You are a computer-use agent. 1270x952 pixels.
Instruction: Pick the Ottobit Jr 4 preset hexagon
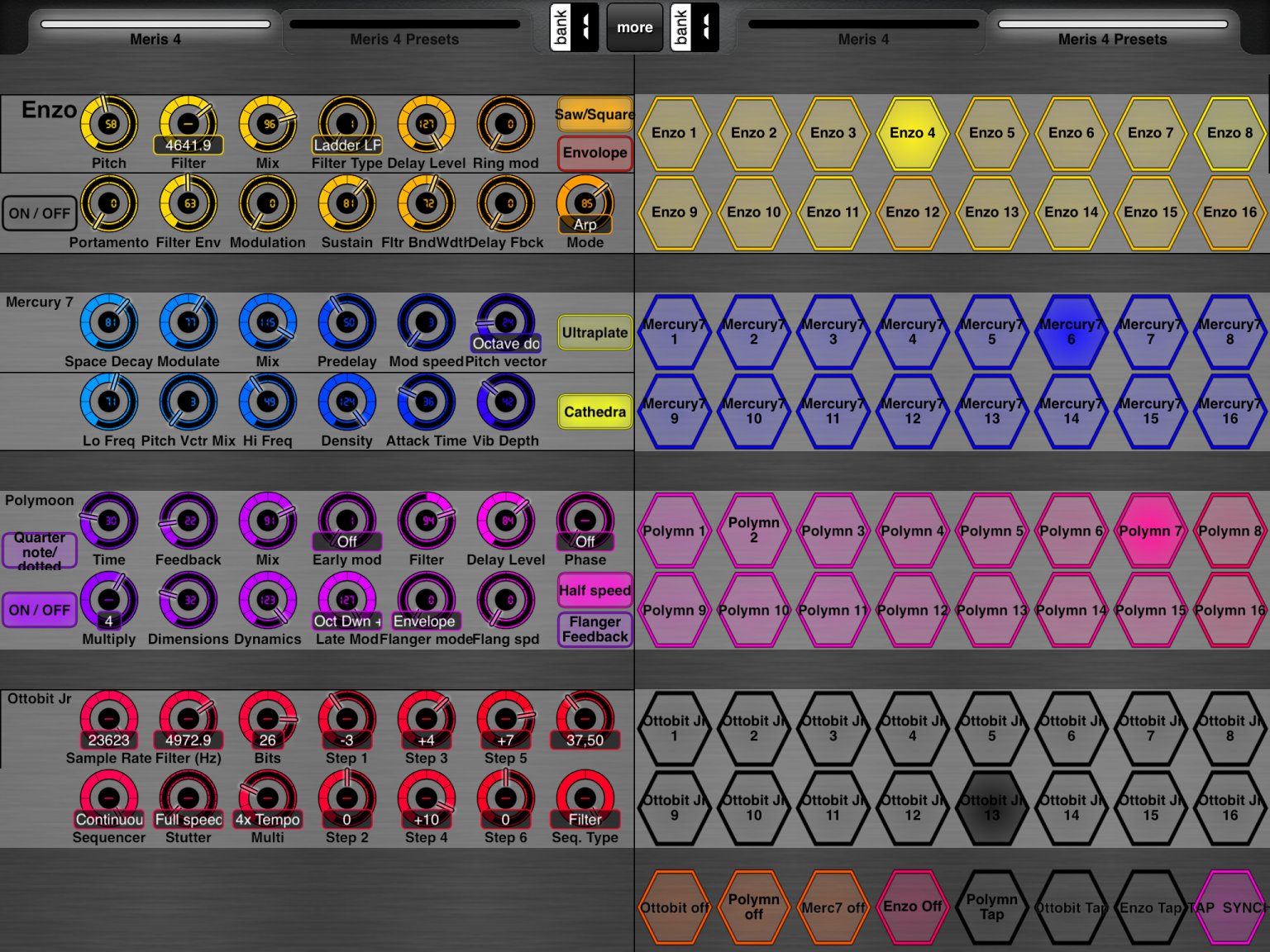pos(912,728)
